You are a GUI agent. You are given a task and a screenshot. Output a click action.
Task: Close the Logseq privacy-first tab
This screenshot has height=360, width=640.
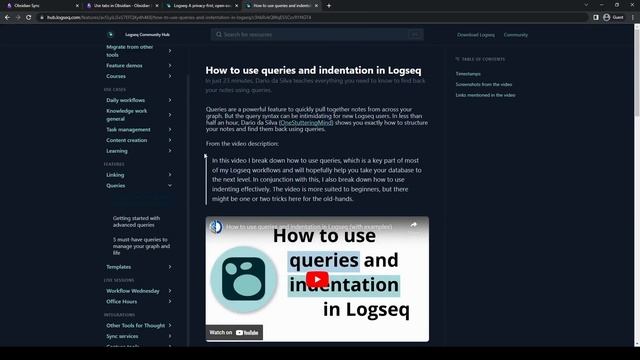tap(236, 6)
